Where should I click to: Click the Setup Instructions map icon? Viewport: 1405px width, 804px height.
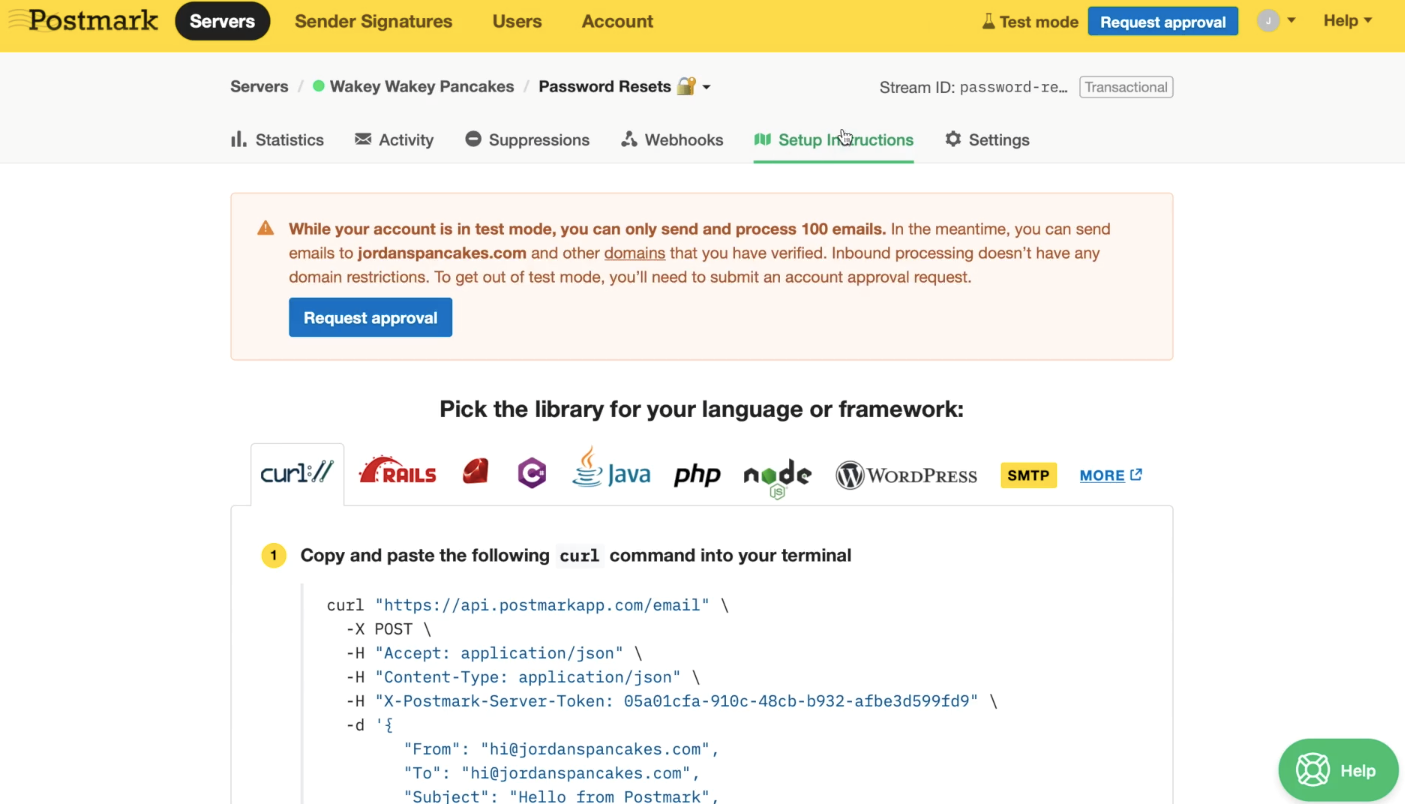point(762,139)
